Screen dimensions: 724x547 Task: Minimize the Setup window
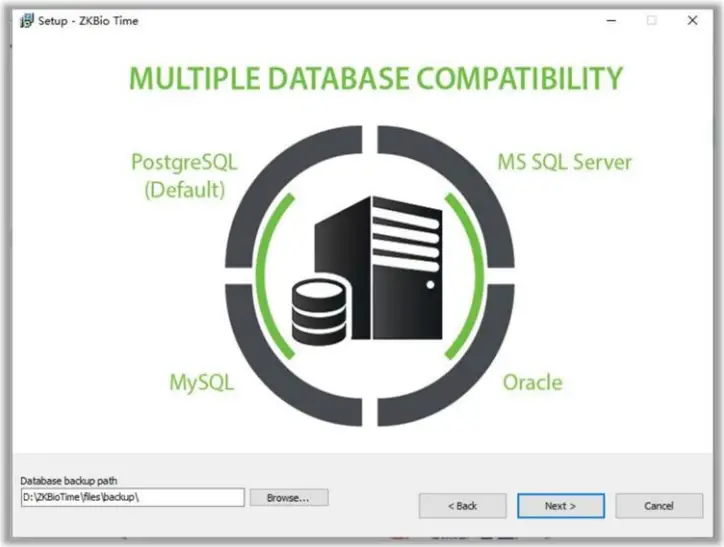pyautogui.click(x=611, y=21)
